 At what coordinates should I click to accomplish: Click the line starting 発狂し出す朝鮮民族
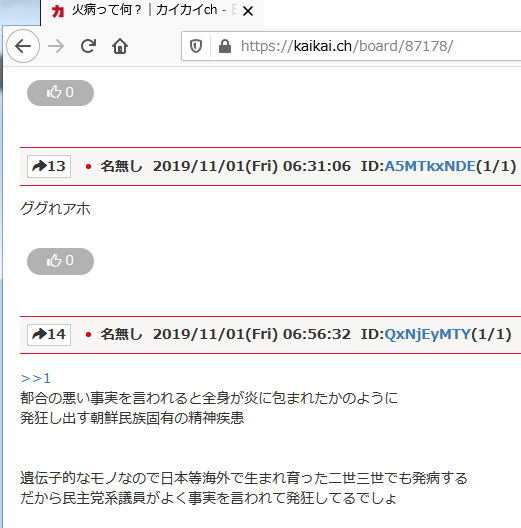[x=132, y=418]
